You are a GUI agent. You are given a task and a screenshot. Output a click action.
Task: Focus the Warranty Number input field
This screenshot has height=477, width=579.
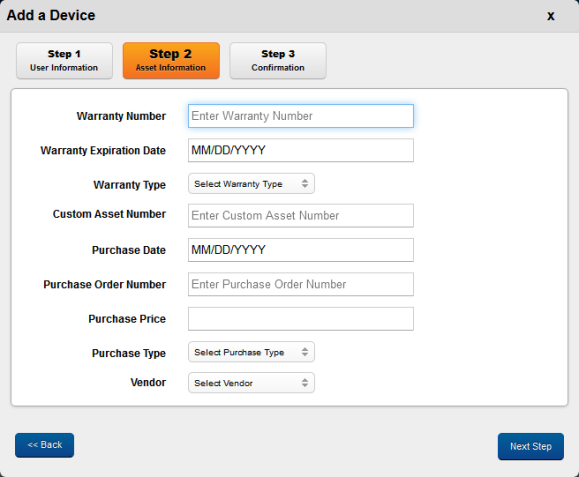(x=301, y=116)
